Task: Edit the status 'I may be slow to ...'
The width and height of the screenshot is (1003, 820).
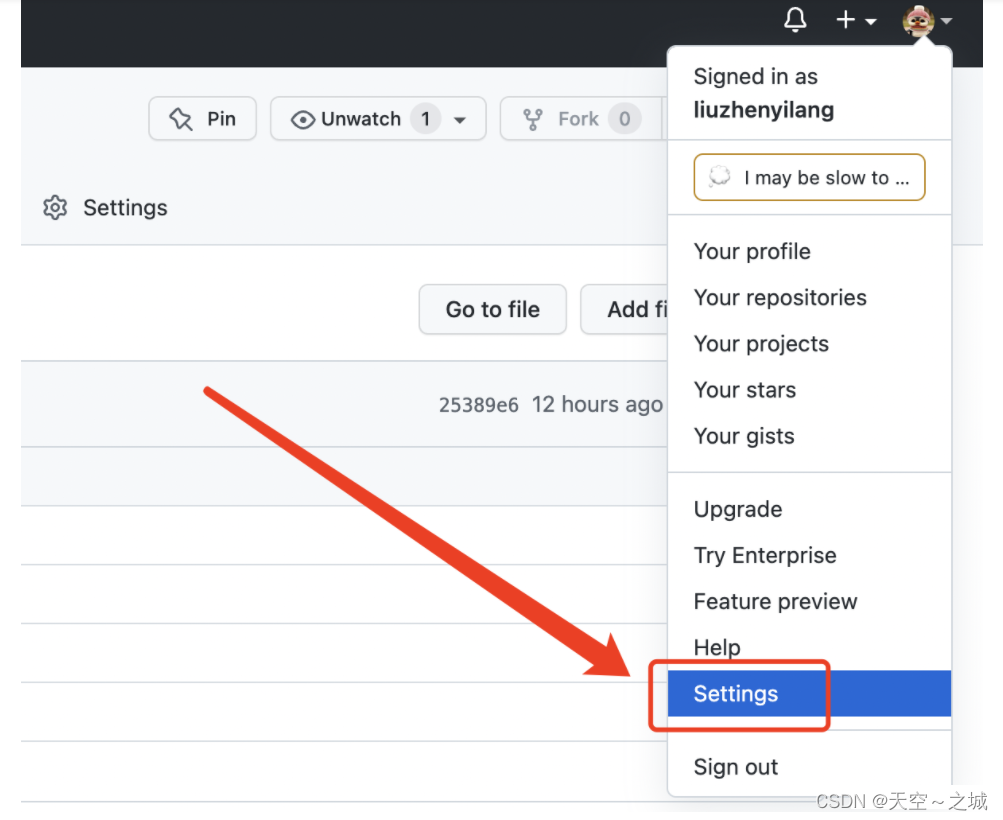Action: 809,177
